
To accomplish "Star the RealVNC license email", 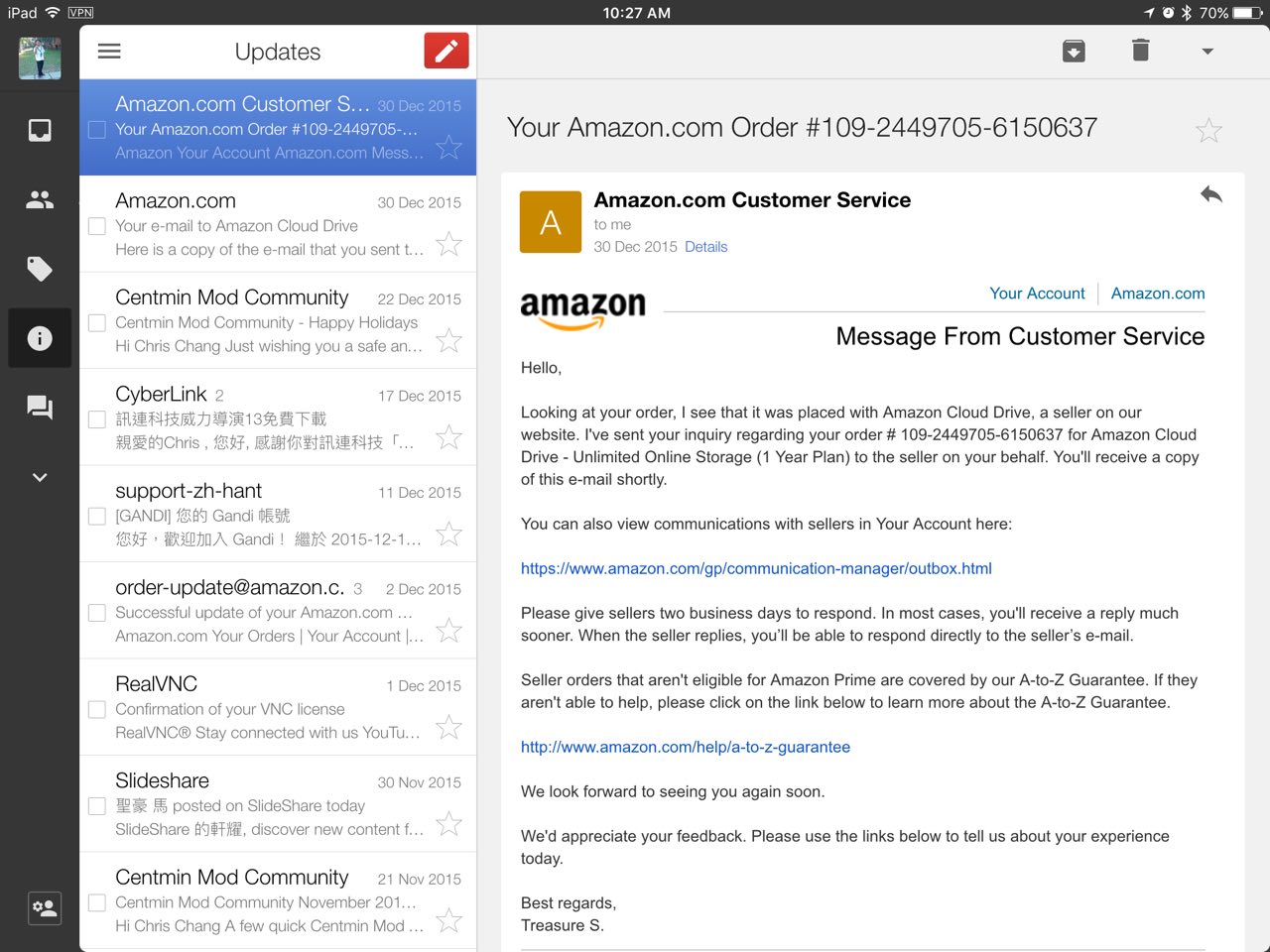I will coord(449,727).
